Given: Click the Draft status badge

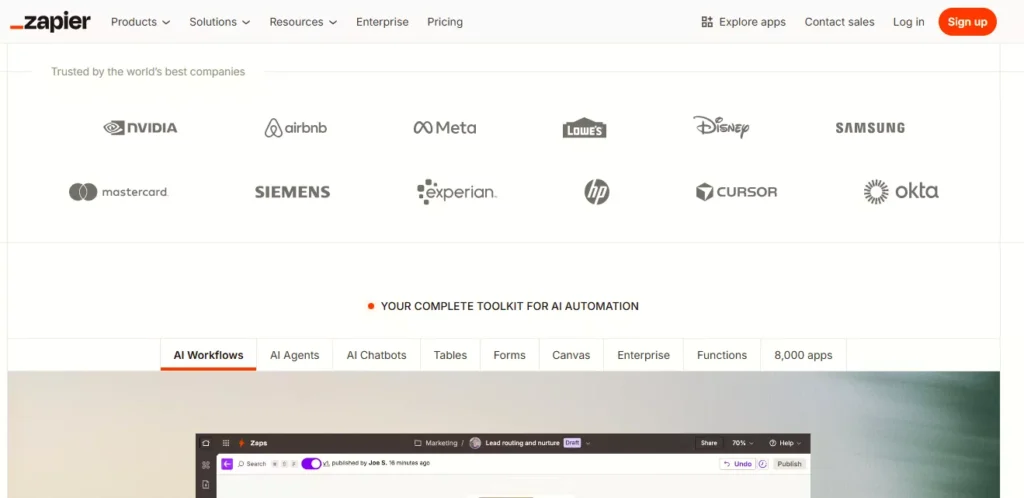Looking at the screenshot, I should [572, 443].
